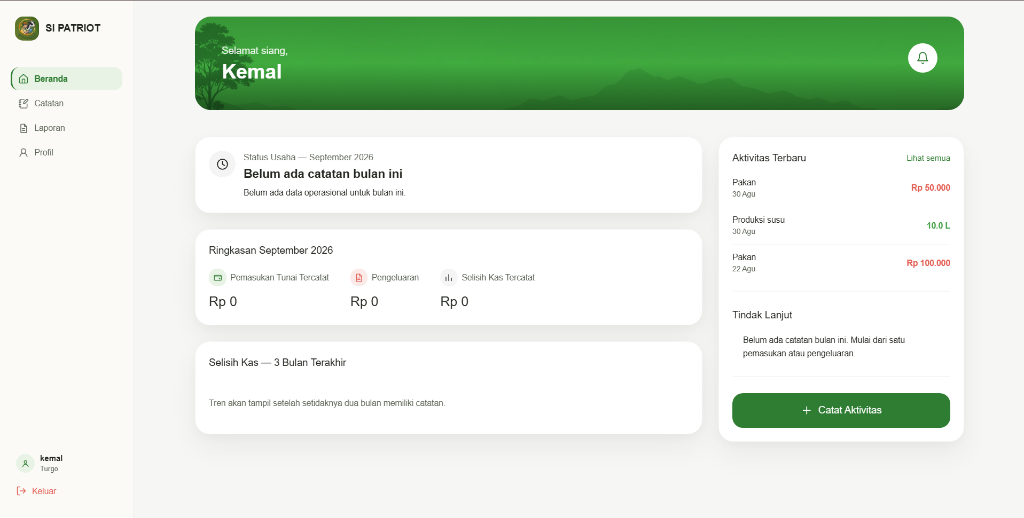Log out using the Keluar link

point(37,491)
